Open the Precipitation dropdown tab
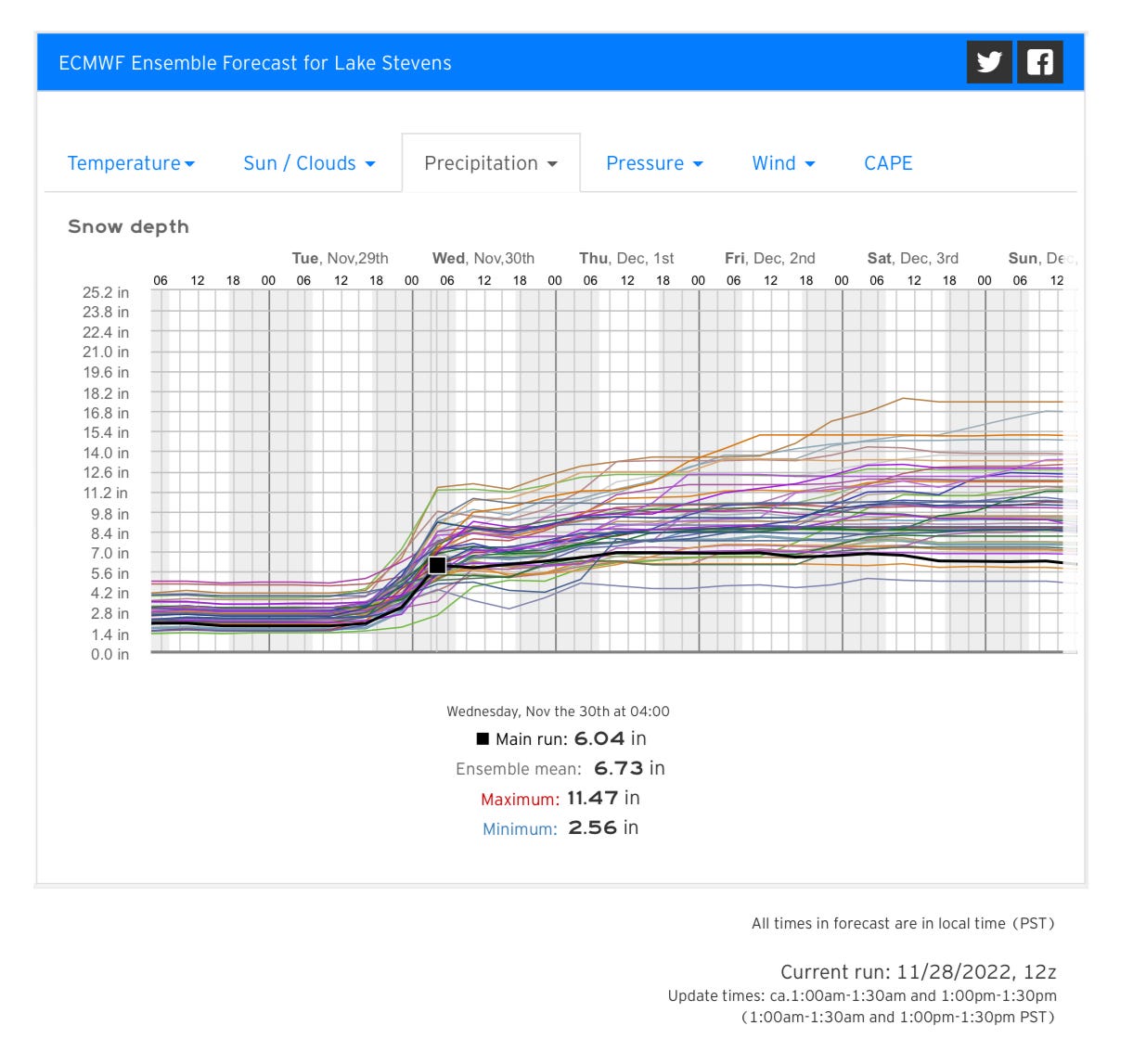The width and height of the screenshot is (1133, 1064). click(491, 163)
